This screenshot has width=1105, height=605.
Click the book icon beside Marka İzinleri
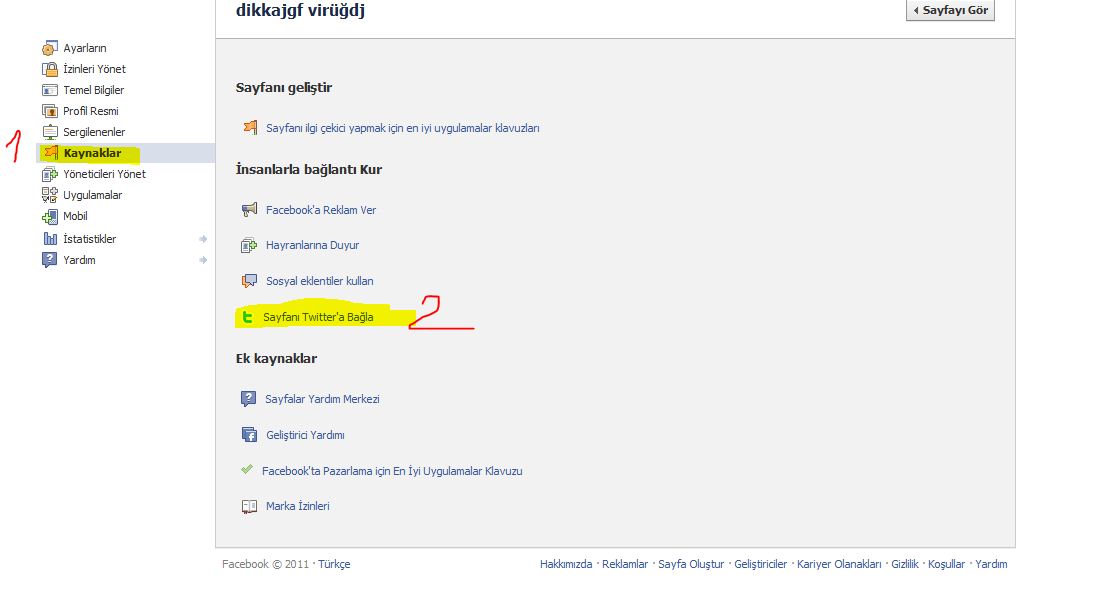click(249, 506)
